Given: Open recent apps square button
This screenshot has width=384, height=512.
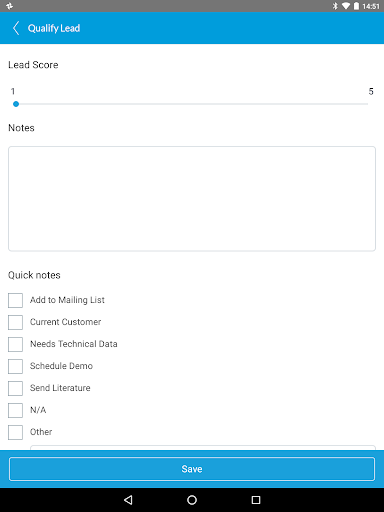Looking at the screenshot, I should pos(256,500).
